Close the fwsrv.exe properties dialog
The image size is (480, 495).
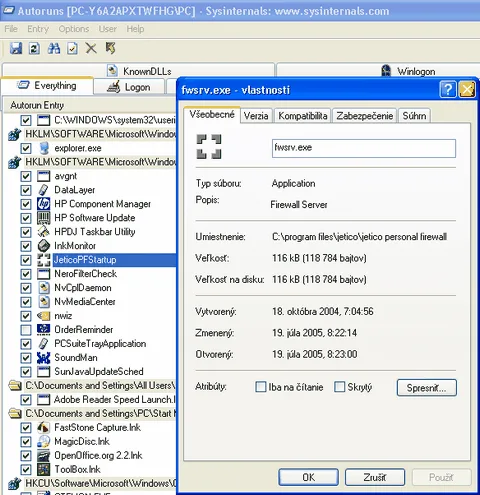(x=467, y=89)
